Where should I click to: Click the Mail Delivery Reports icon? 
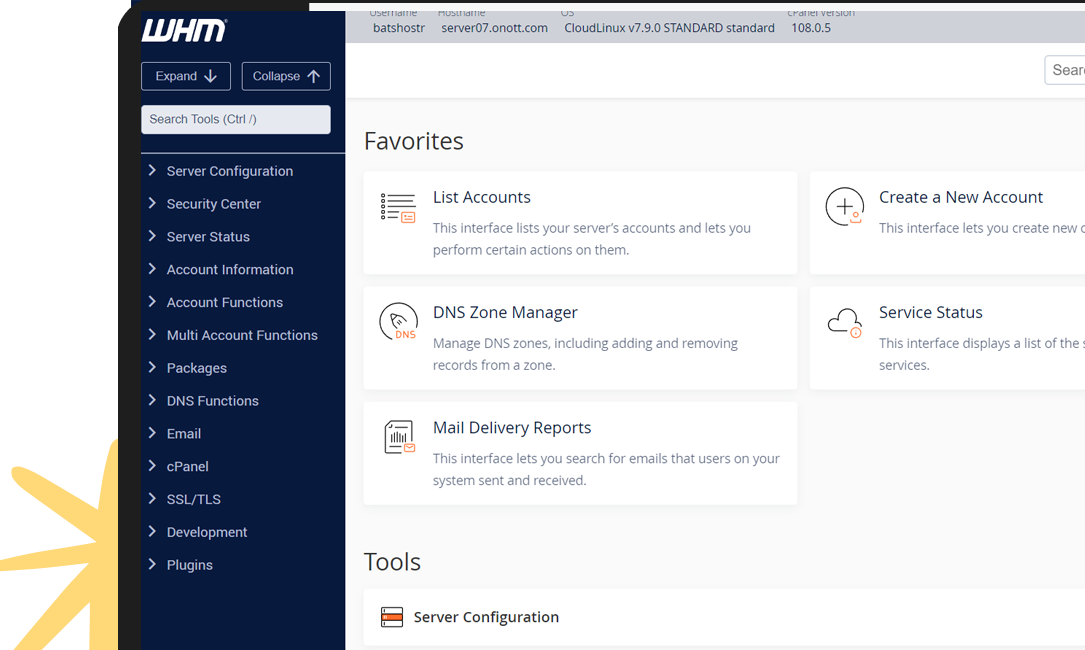(x=399, y=438)
